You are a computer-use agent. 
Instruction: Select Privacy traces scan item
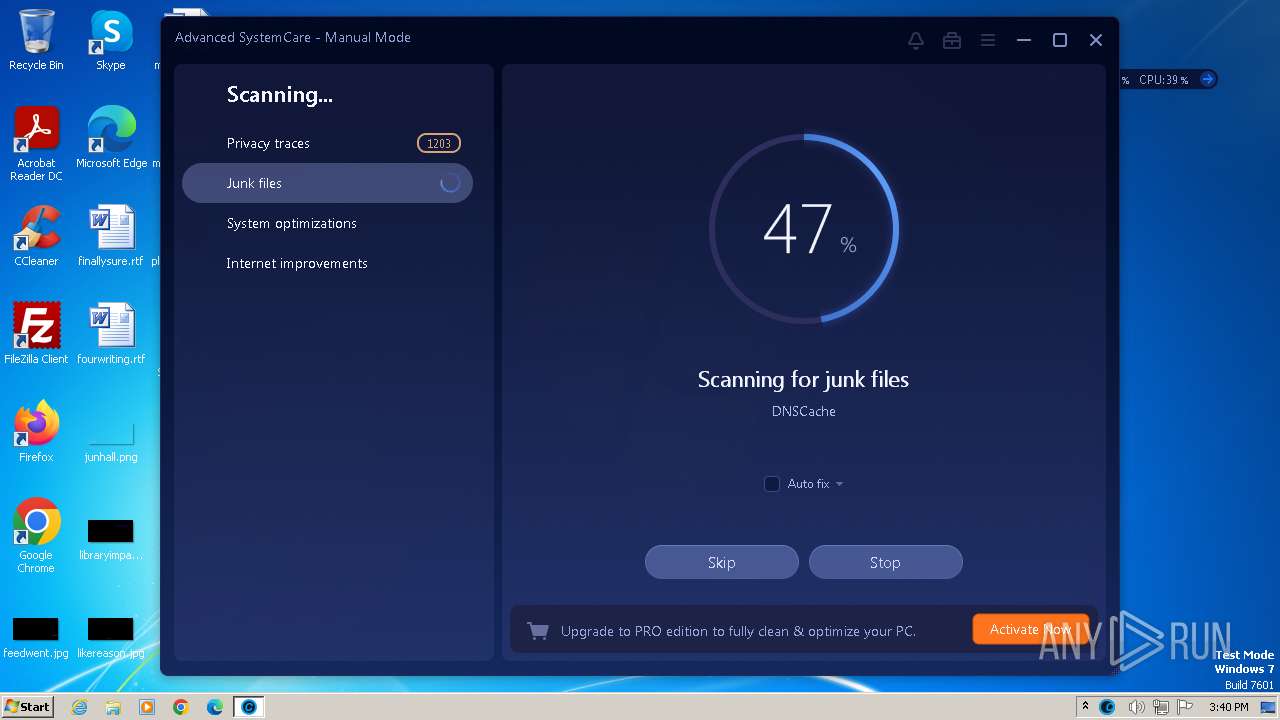click(x=327, y=143)
